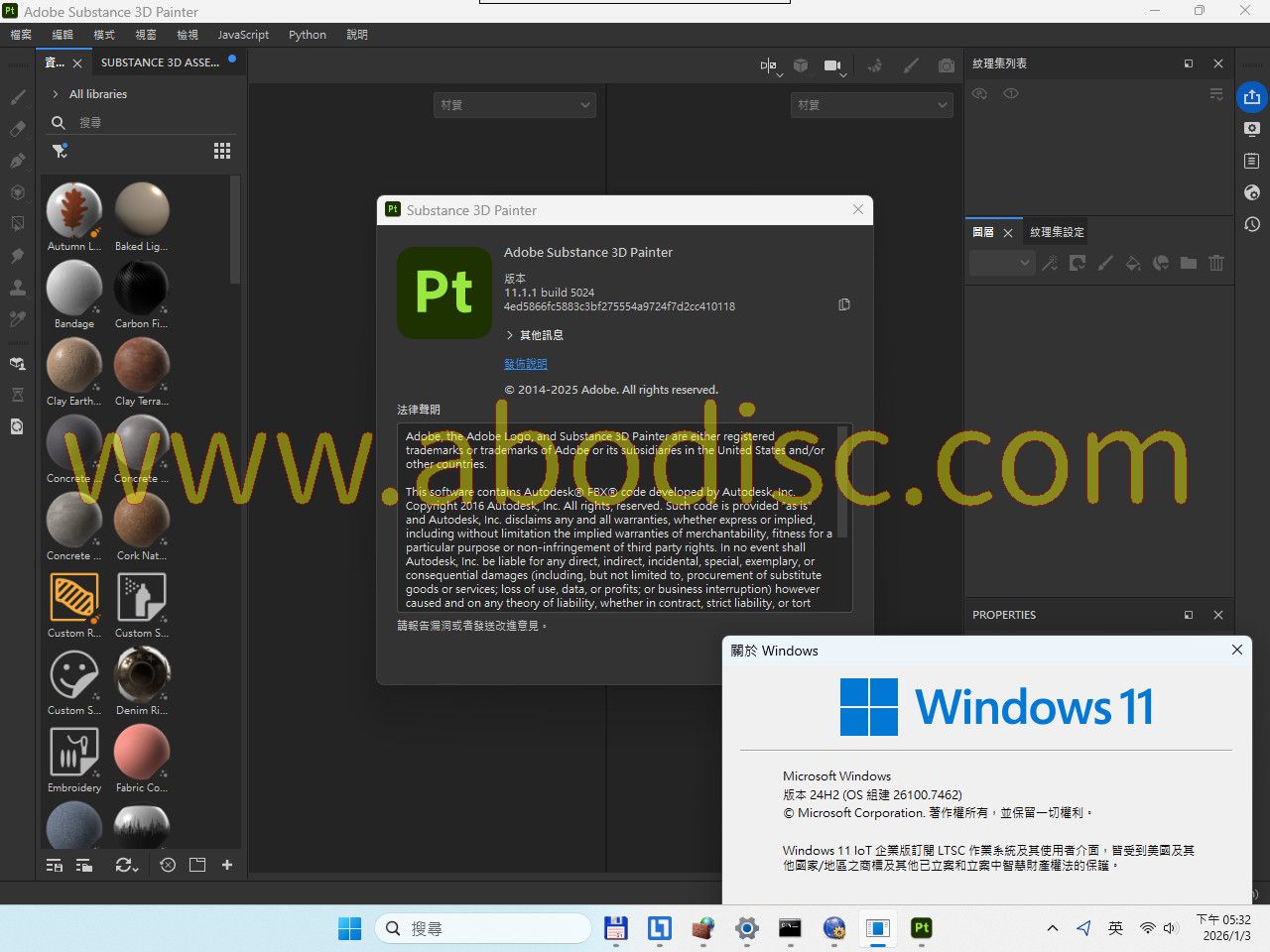Switch asset view to grid layout
The image size is (1270, 952).
click(222, 151)
